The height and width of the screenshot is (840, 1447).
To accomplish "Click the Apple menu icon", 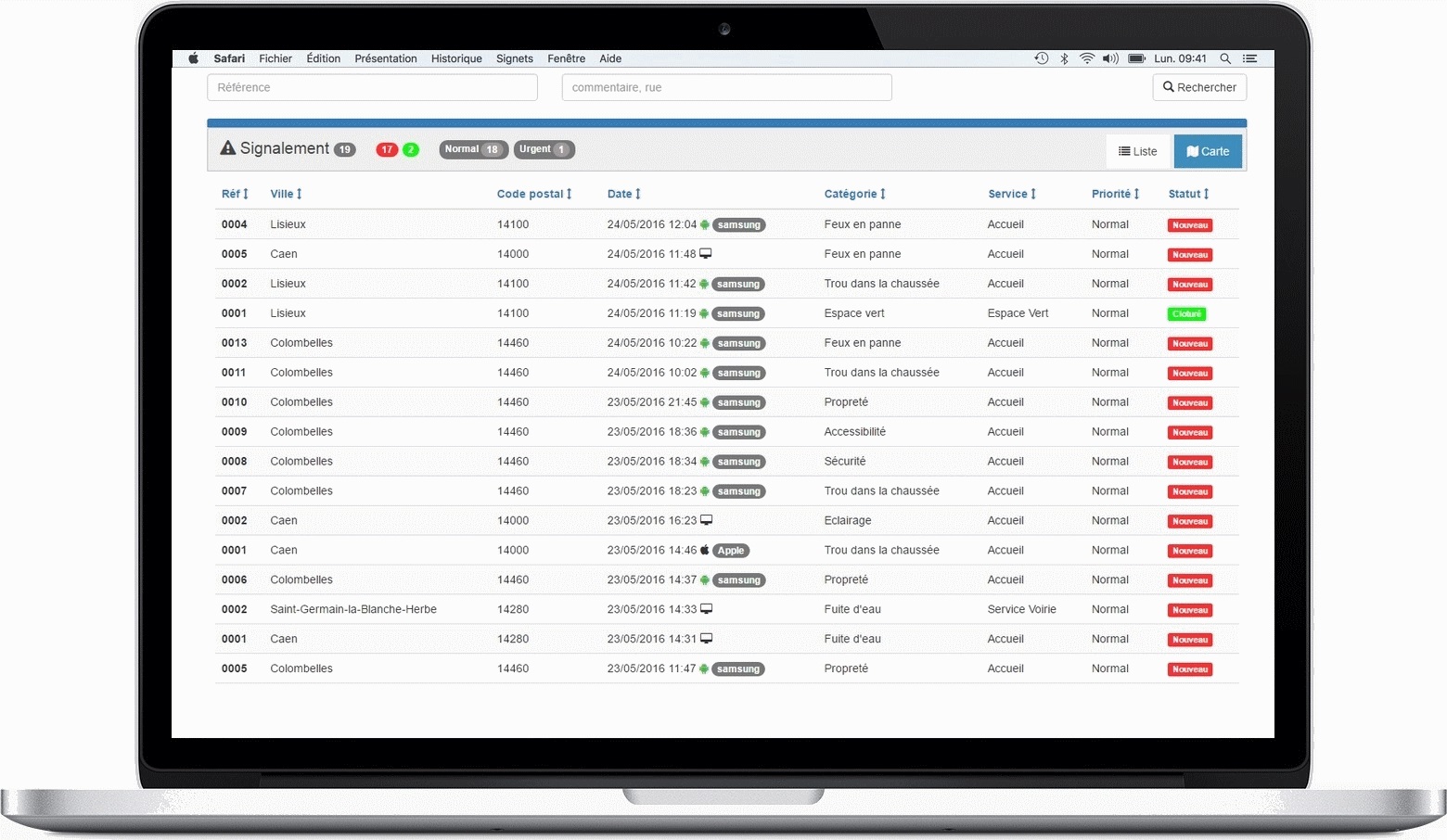I will [193, 58].
